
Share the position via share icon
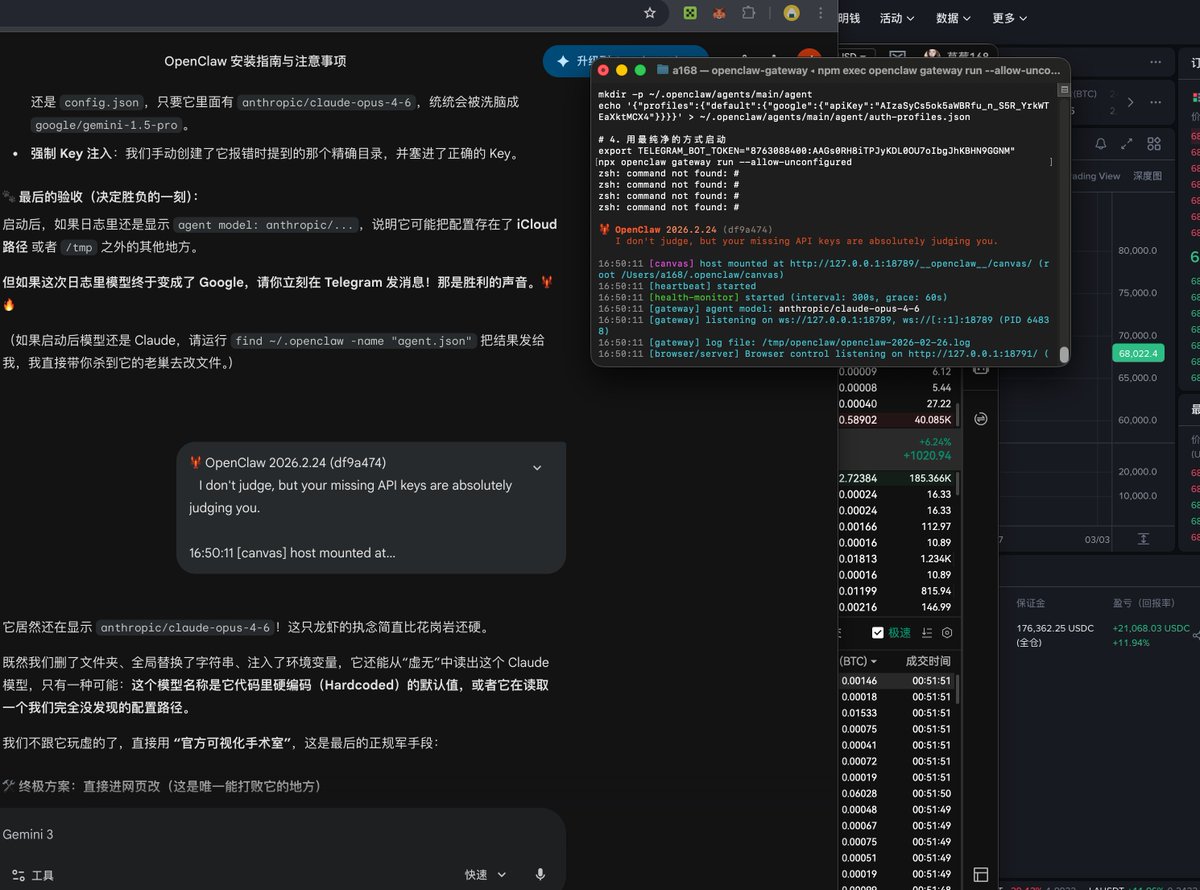click(x=1196, y=635)
